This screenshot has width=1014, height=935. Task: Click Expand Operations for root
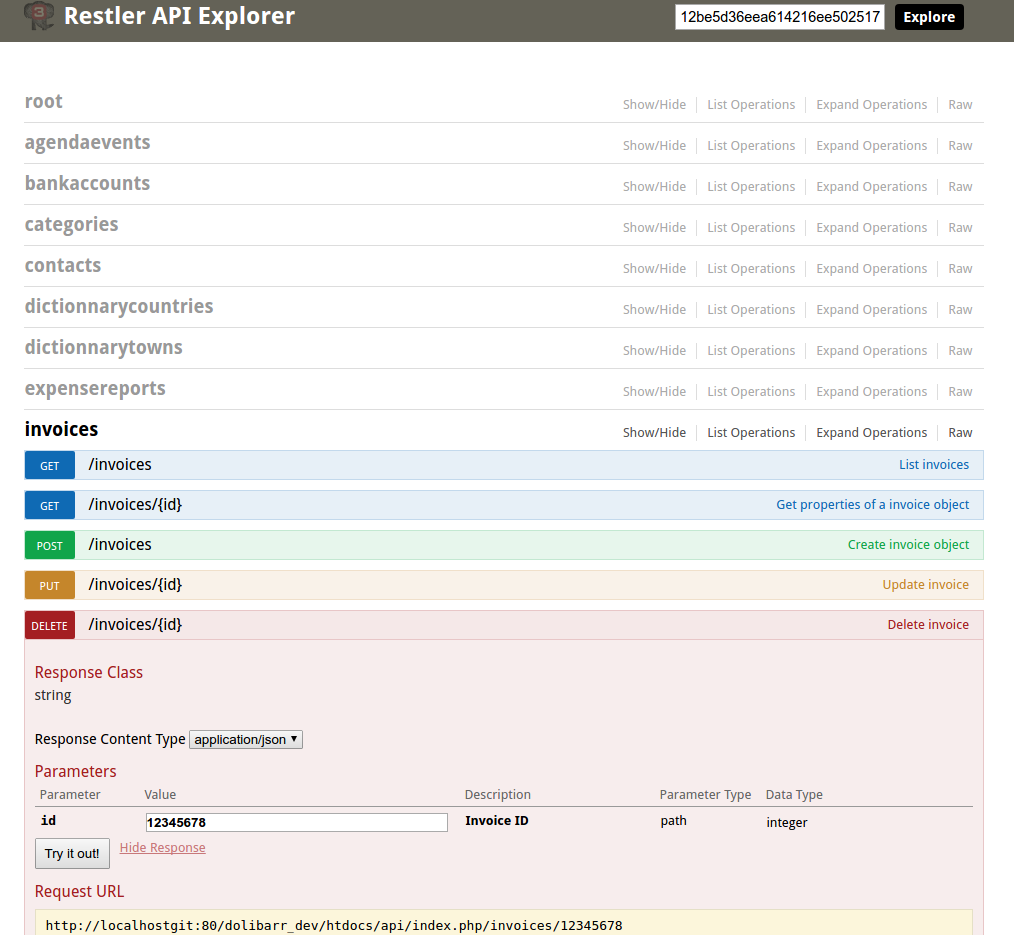coord(871,105)
